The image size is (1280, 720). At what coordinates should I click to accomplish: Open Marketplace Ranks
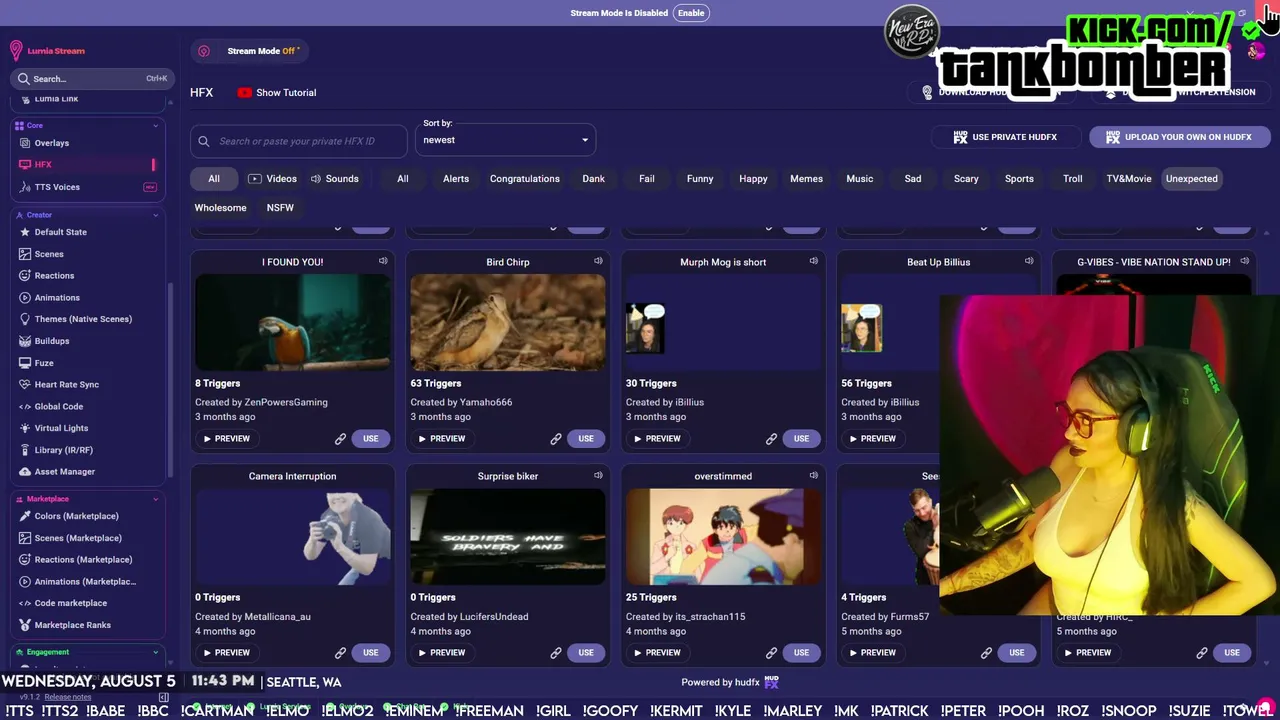pyautogui.click(x=72, y=625)
